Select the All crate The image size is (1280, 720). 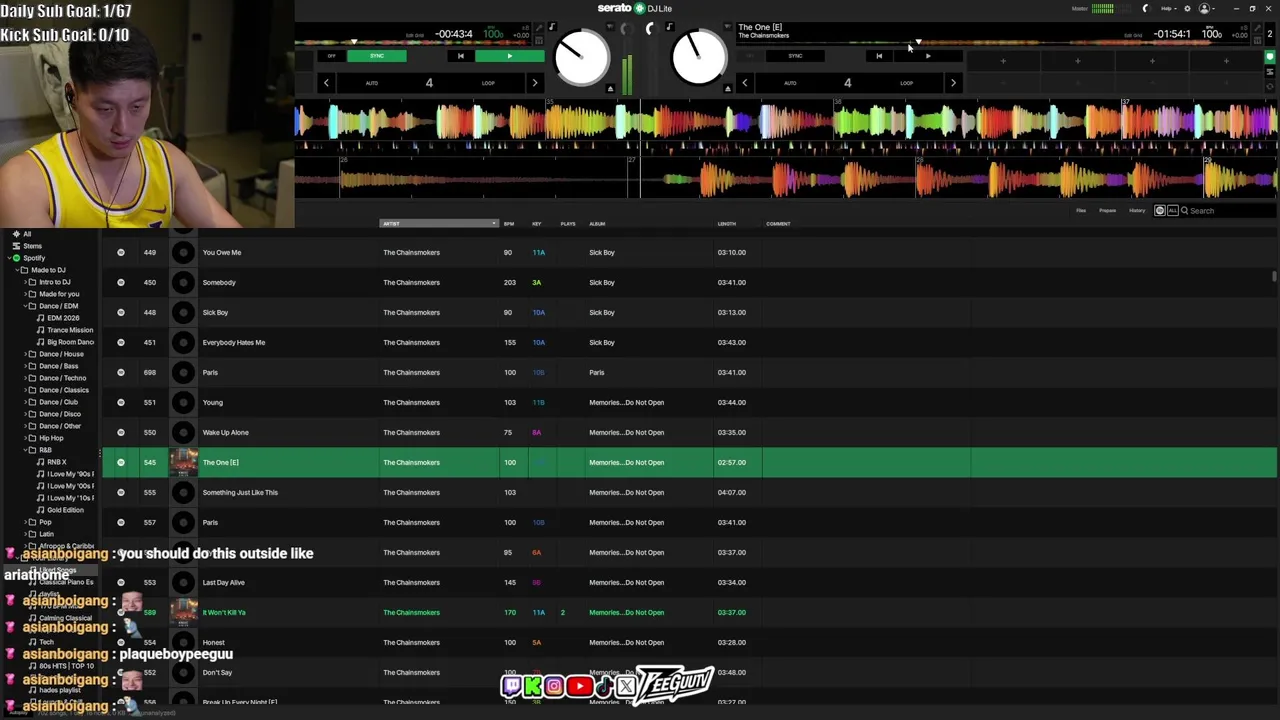[27, 234]
